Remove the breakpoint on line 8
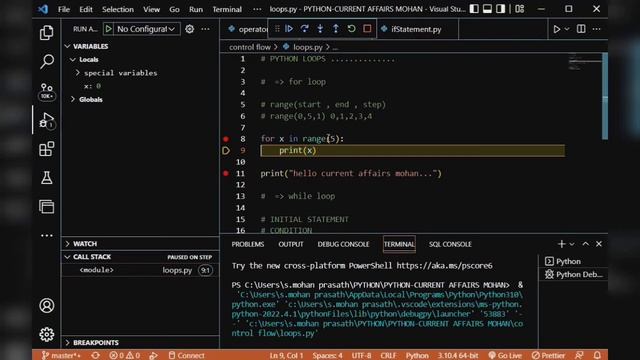Image resolution: width=640 pixels, height=360 pixels. point(226,139)
